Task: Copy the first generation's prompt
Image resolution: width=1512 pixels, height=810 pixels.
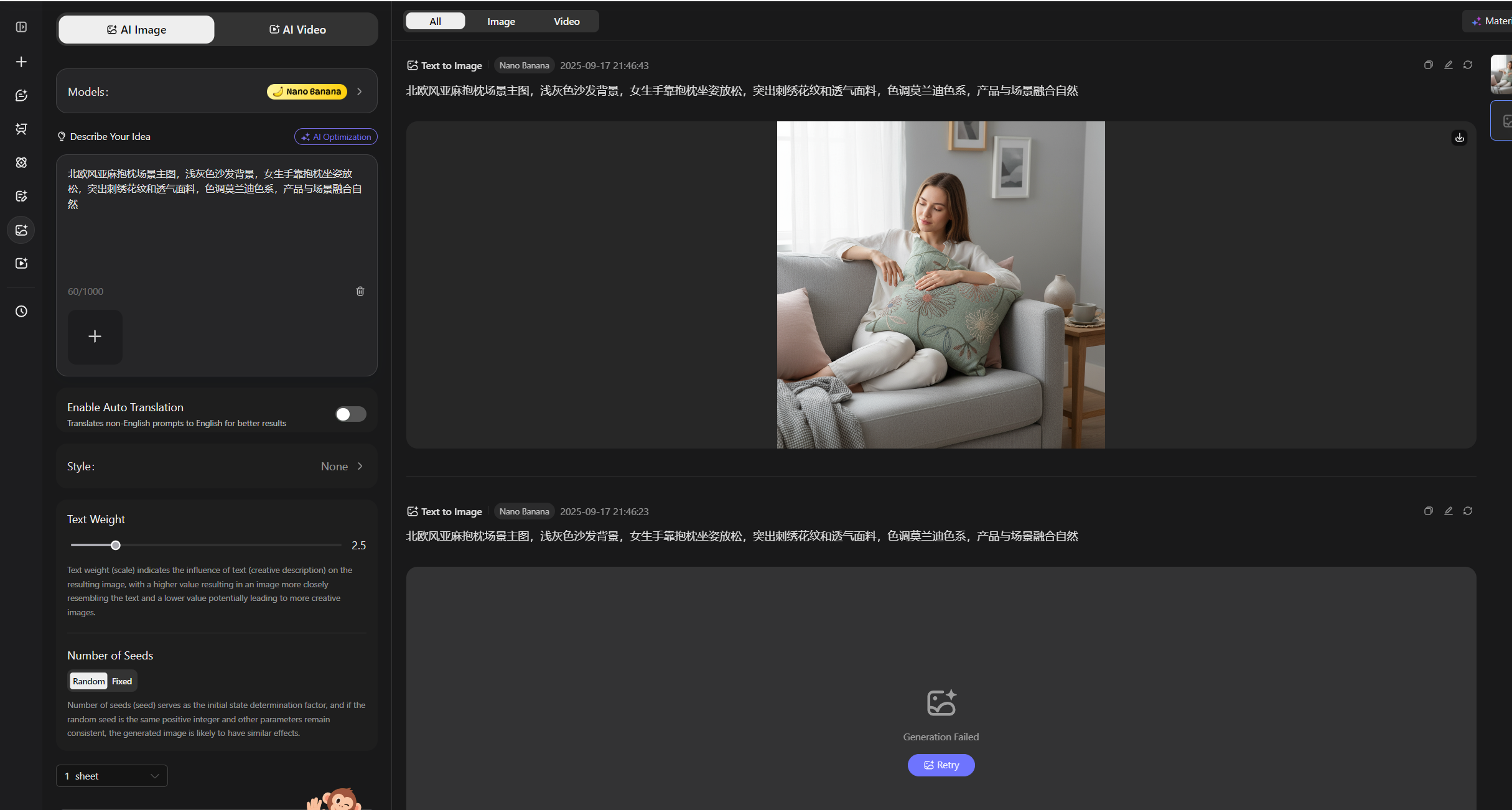Action: pos(1428,65)
